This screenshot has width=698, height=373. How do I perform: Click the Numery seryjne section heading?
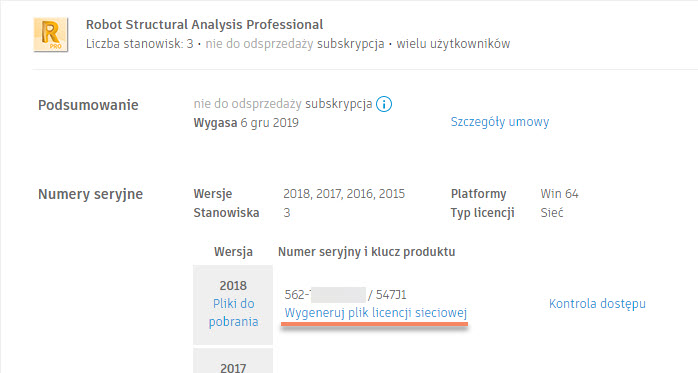[90, 195]
